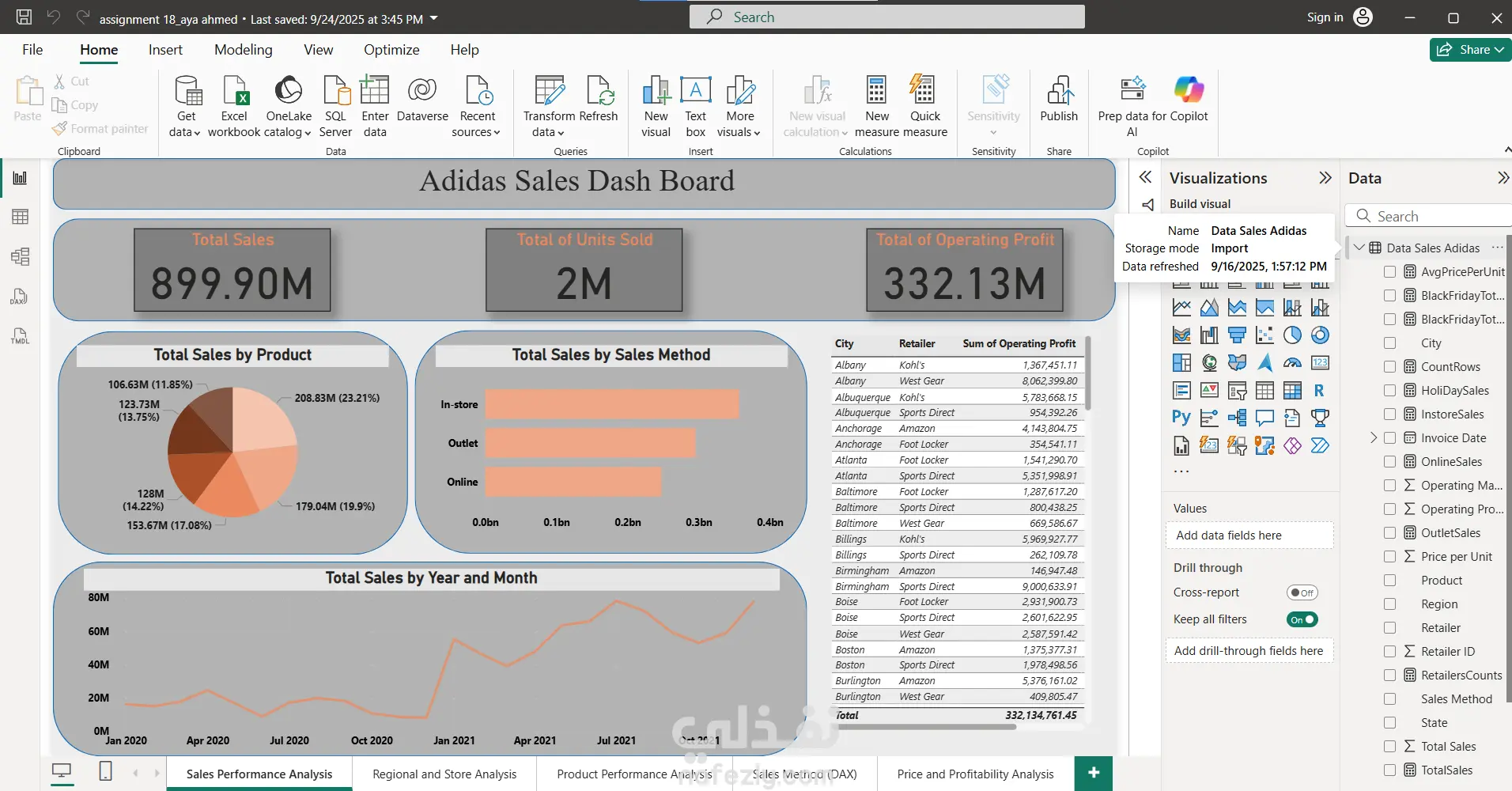Open the DAX query view in sidebar
The width and height of the screenshot is (1512, 791).
pos(20,296)
